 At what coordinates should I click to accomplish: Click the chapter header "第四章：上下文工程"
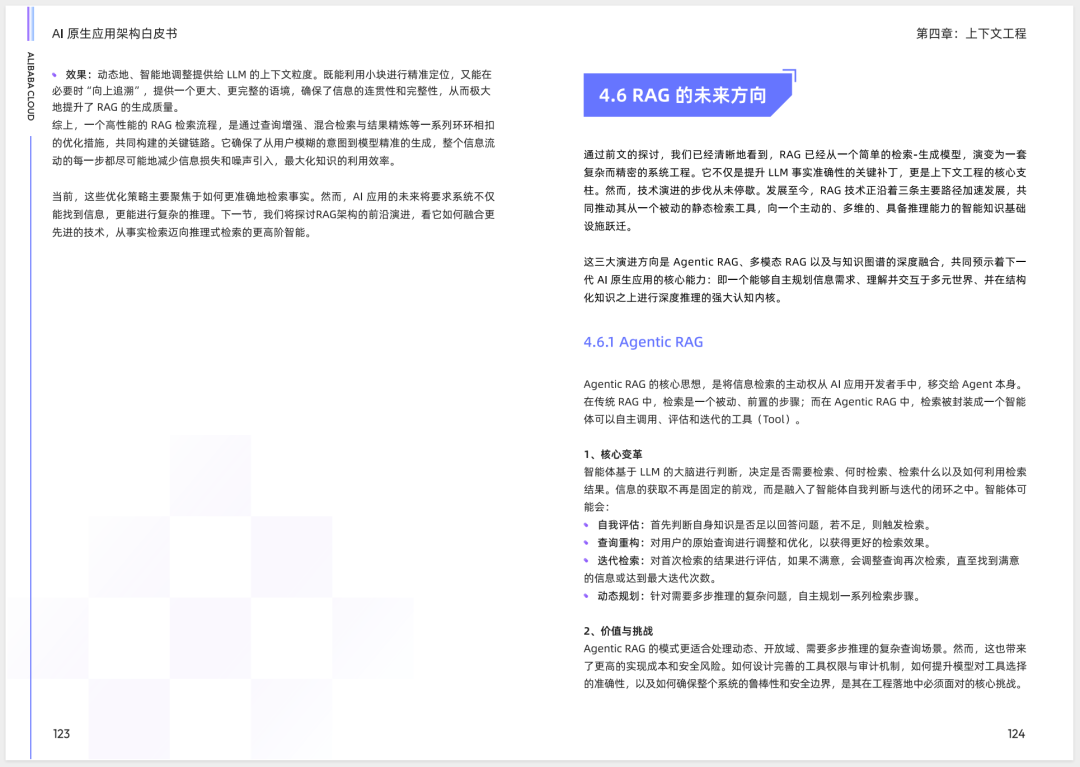tap(970, 34)
